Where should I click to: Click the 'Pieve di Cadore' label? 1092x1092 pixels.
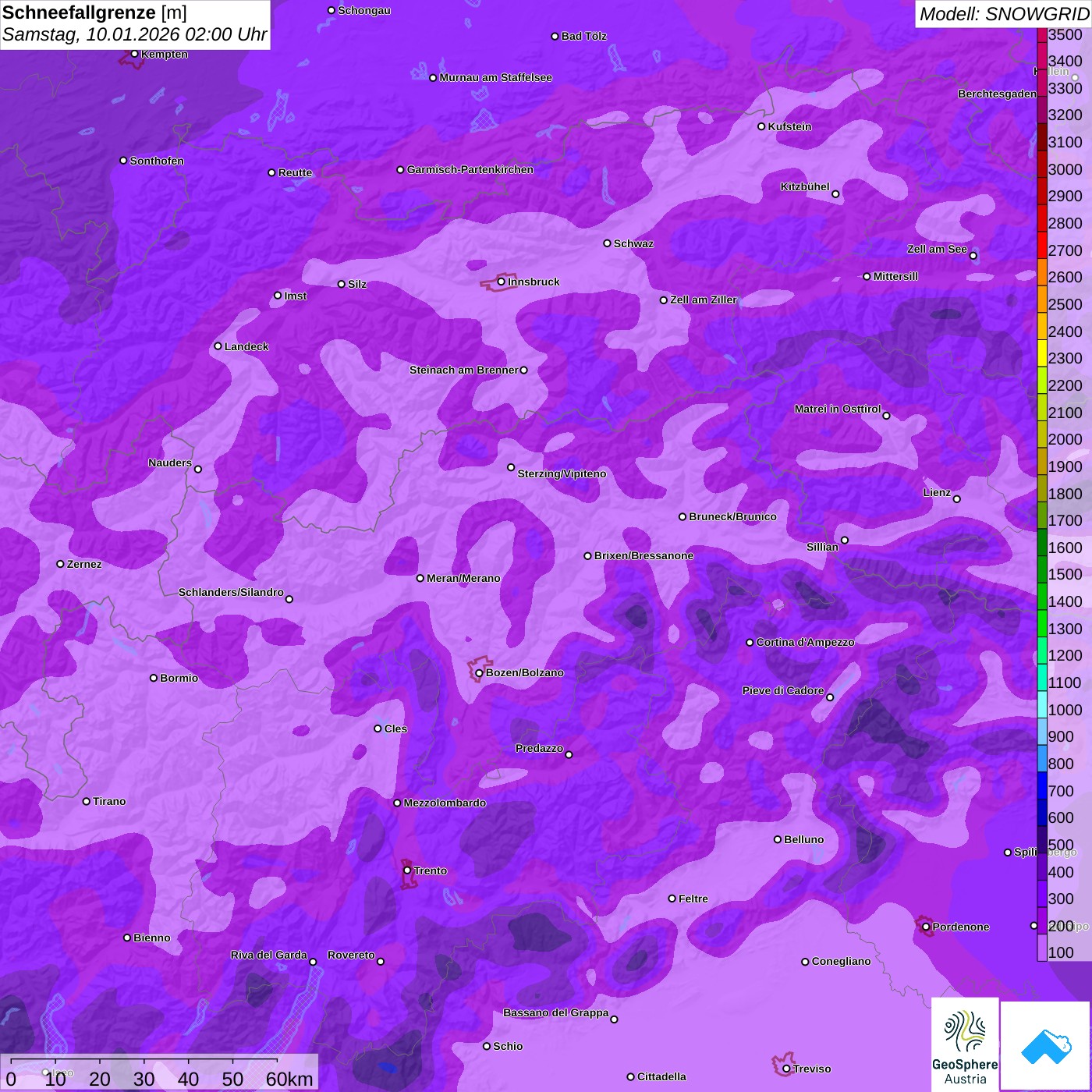pos(783,690)
